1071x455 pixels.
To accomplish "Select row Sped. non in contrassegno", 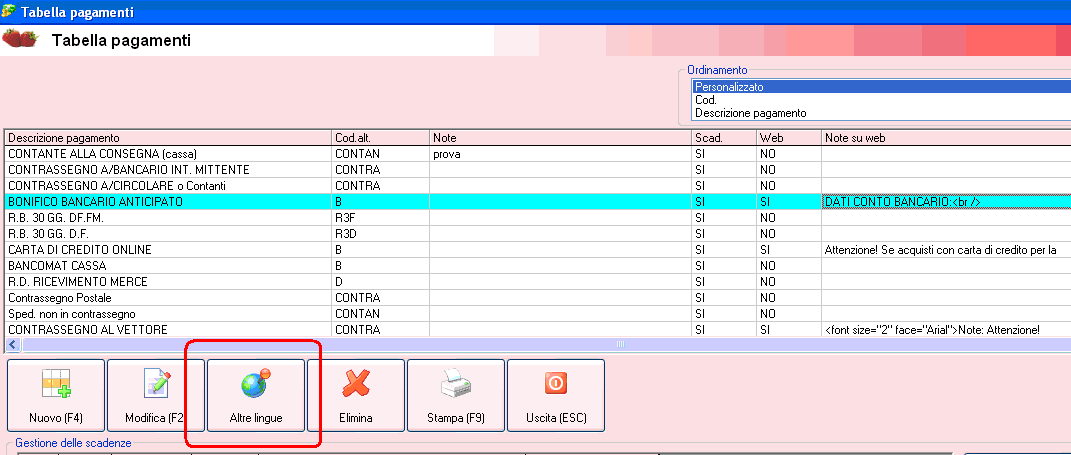I will tap(538, 314).
